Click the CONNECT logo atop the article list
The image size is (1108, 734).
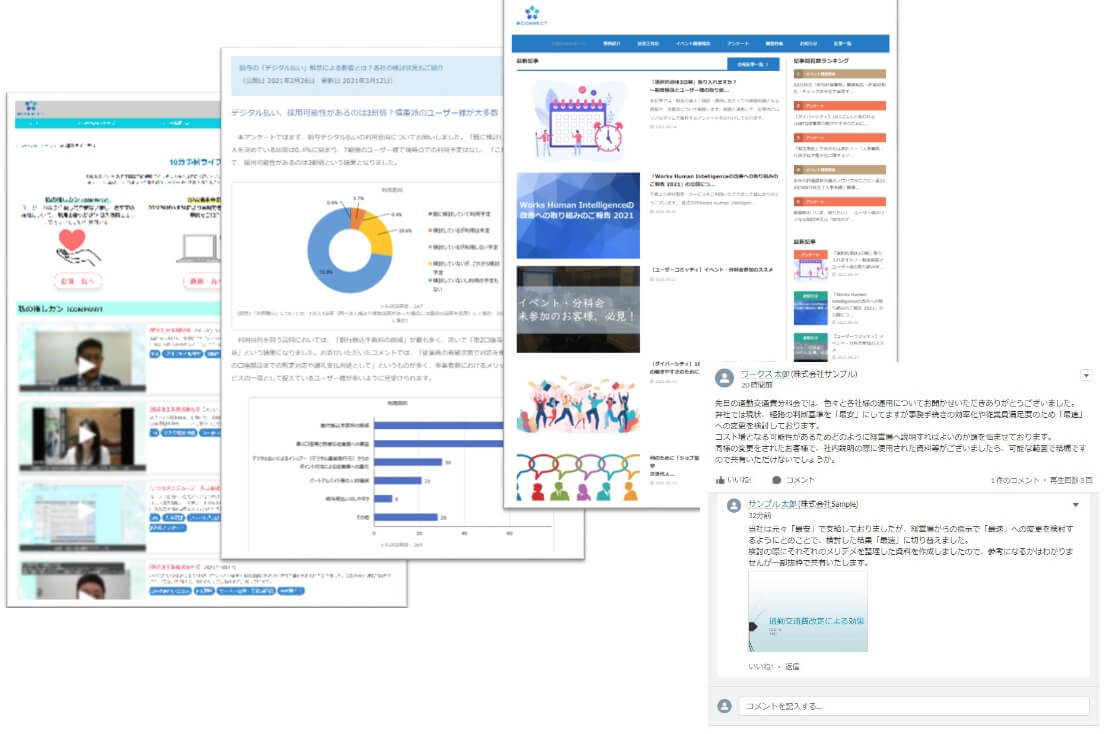click(533, 15)
